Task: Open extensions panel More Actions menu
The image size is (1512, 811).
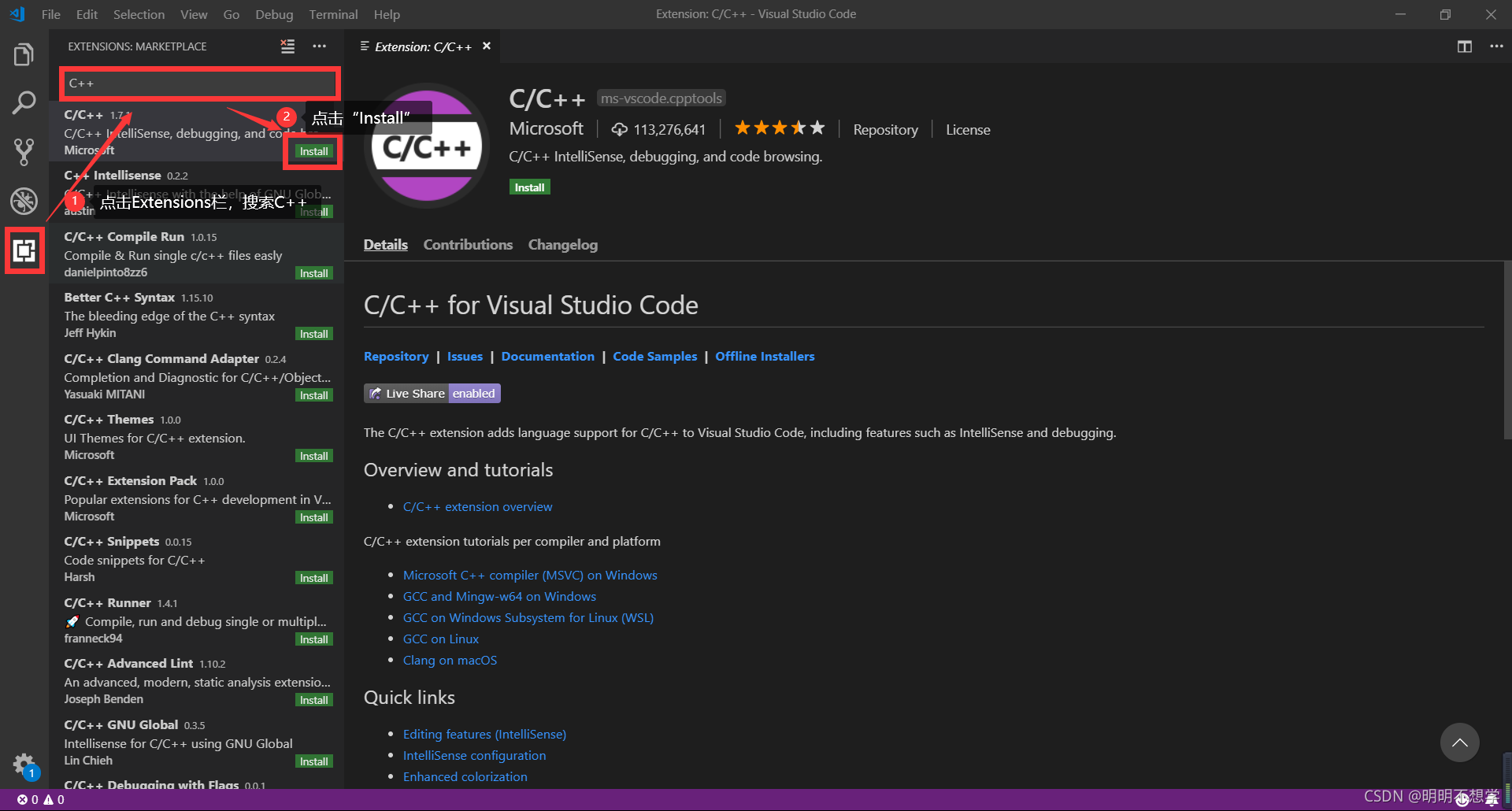Action: [319, 46]
